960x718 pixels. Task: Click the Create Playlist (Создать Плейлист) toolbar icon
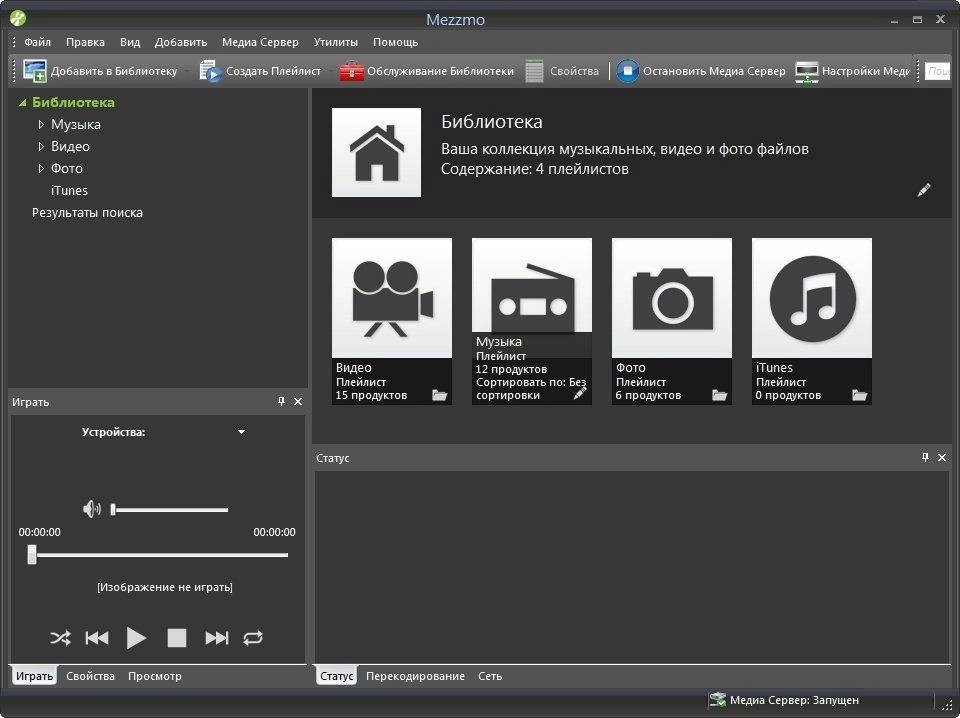tap(211, 71)
